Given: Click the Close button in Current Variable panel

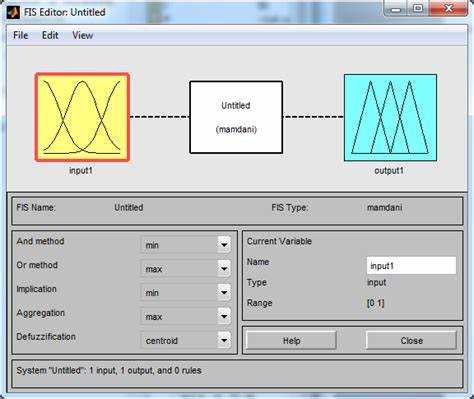Looking at the screenshot, I should point(411,341).
